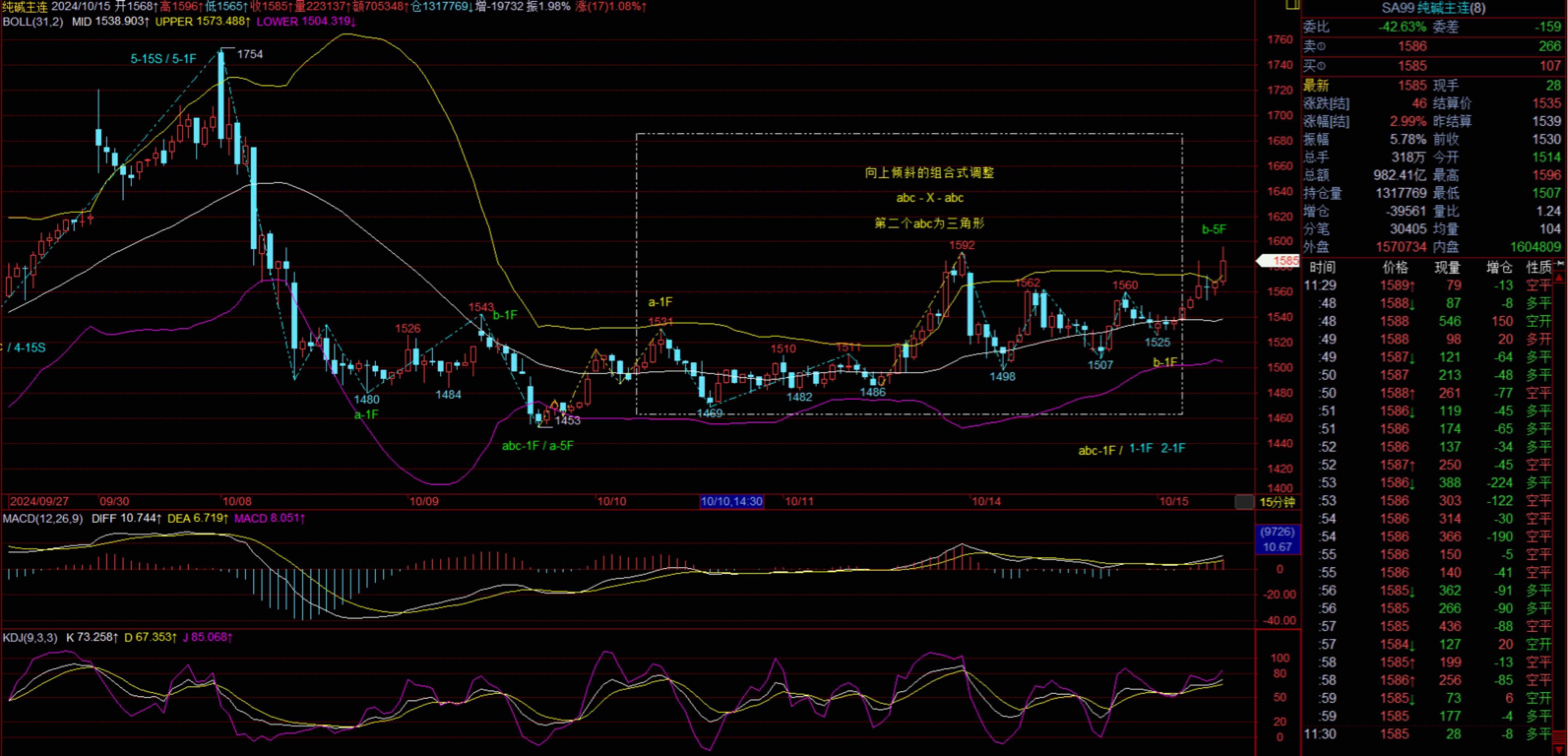1568x756 pixels.
Task: Click the 10/08 date label on time axis
Action: (x=237, y=502)
